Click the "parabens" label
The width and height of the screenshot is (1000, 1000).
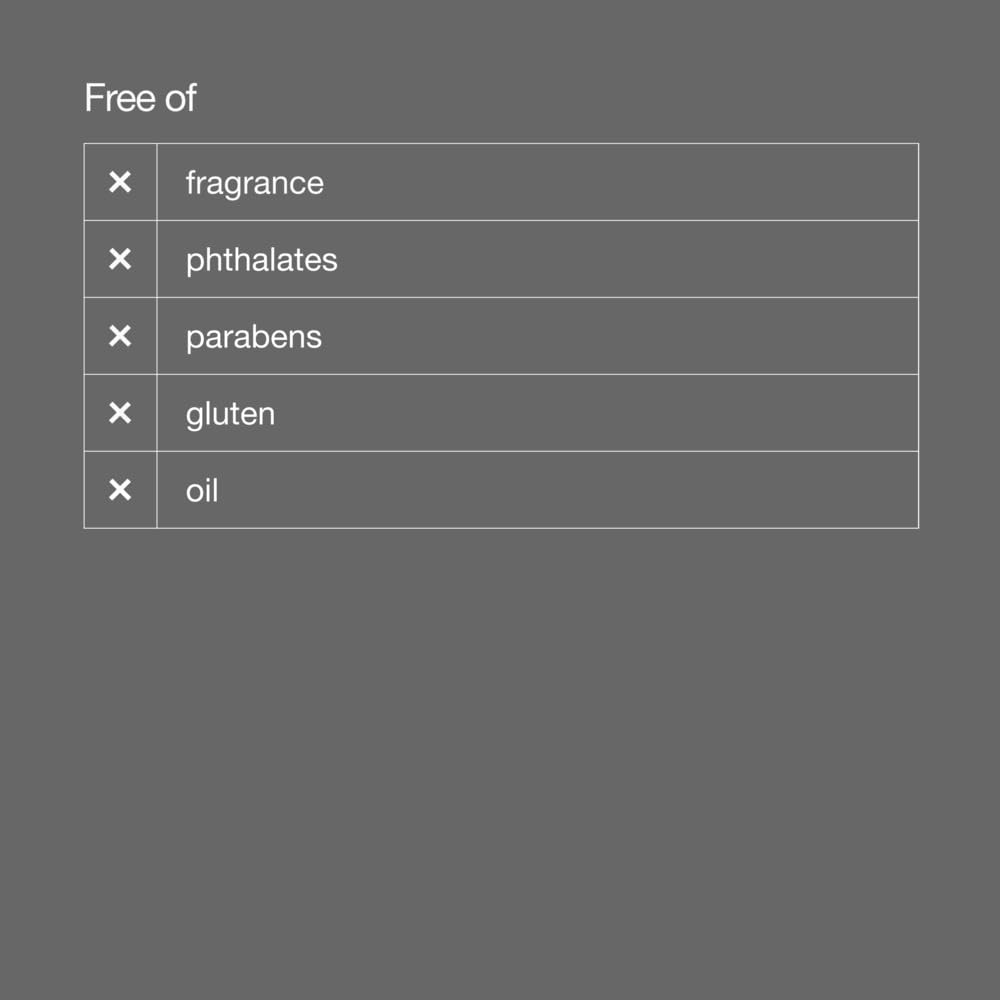(253, 337)
